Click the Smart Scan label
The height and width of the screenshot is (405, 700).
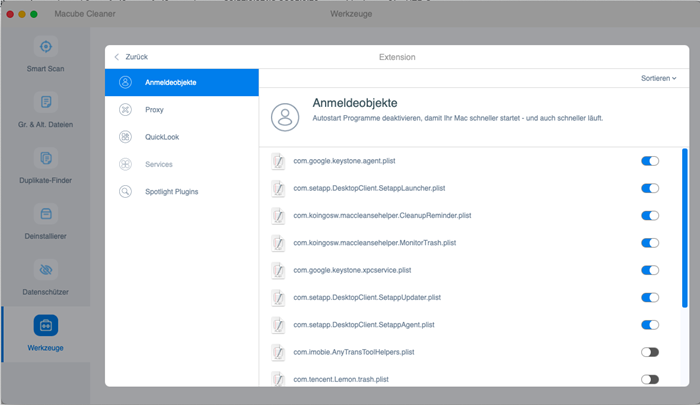[x=46, y=69]
